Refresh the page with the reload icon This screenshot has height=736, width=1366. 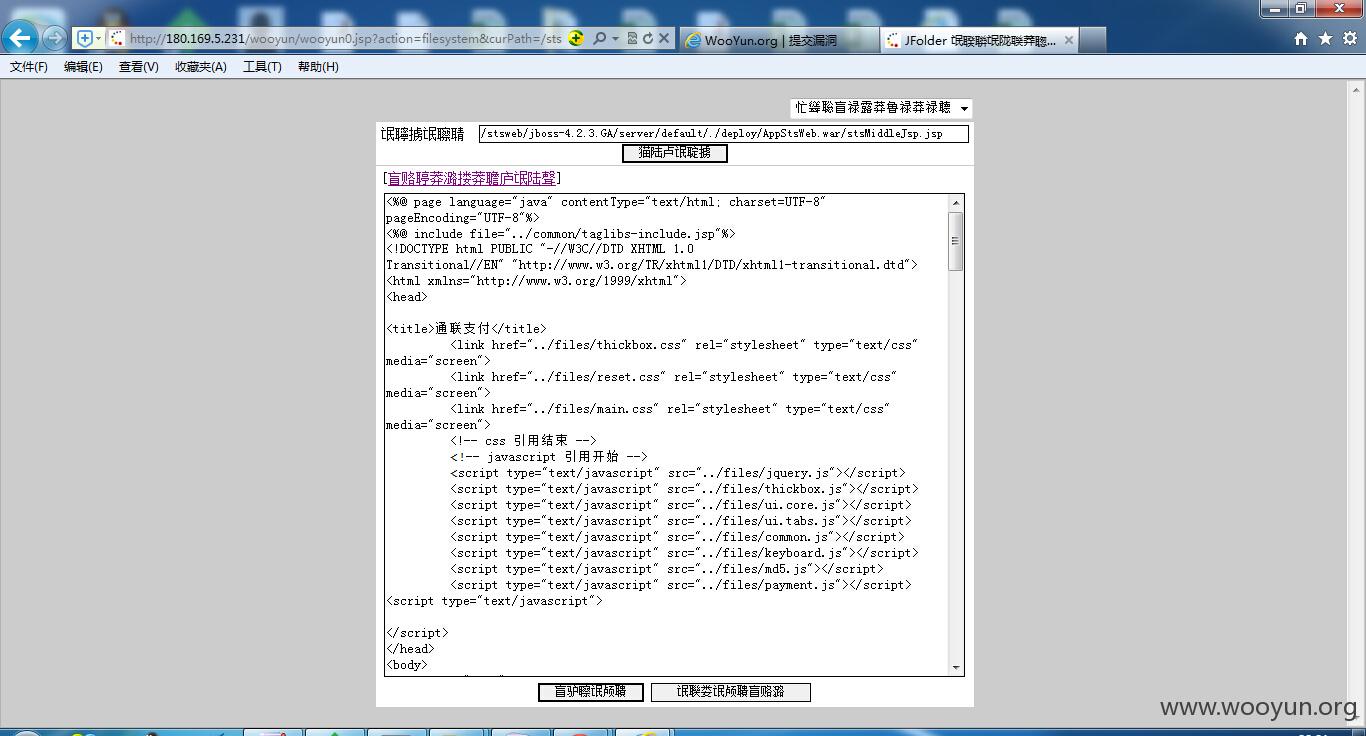[x=647, y=38]
